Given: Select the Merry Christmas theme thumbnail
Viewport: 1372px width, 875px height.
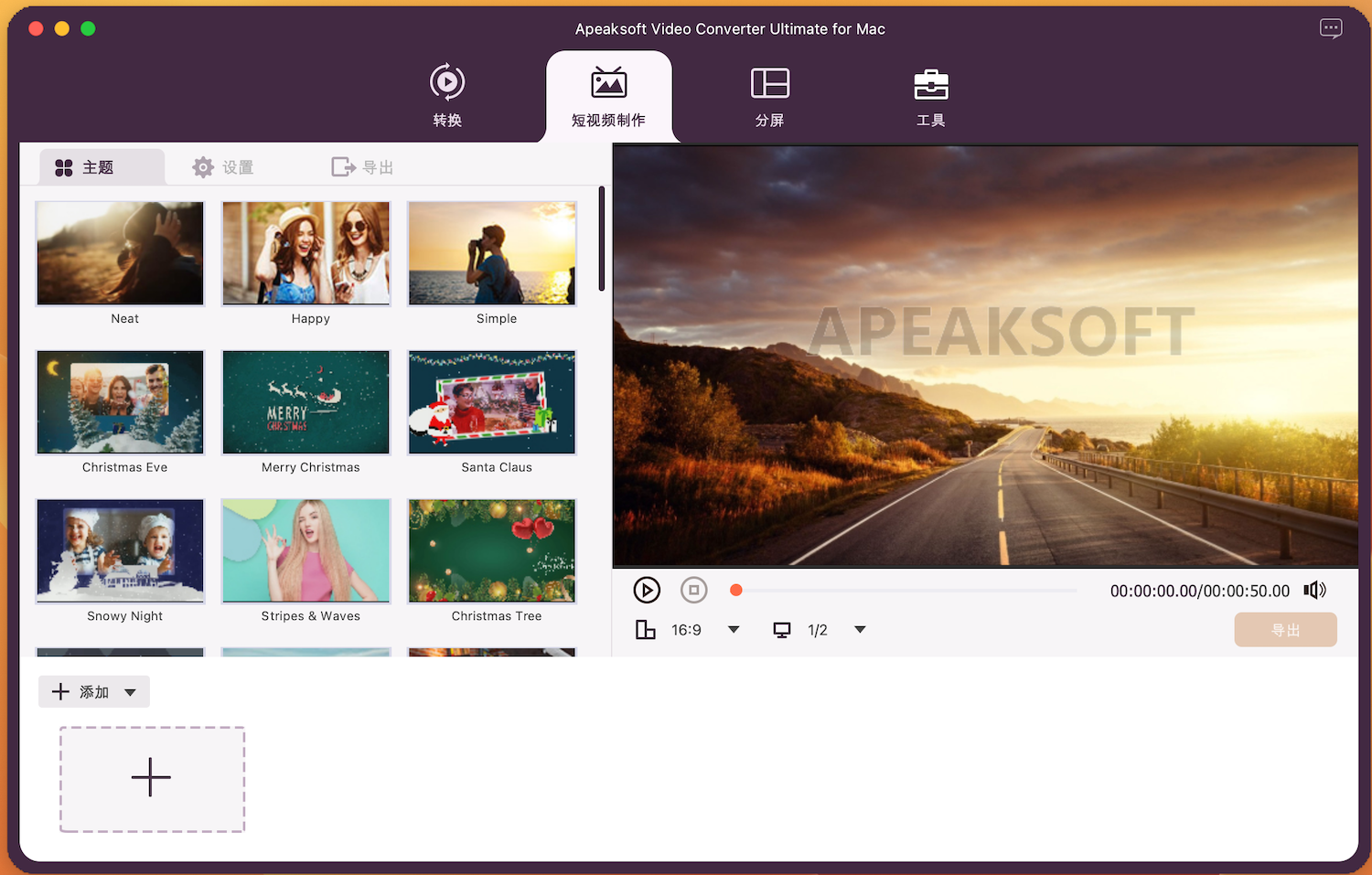Looking at the screenshot, I should (306, 402).
